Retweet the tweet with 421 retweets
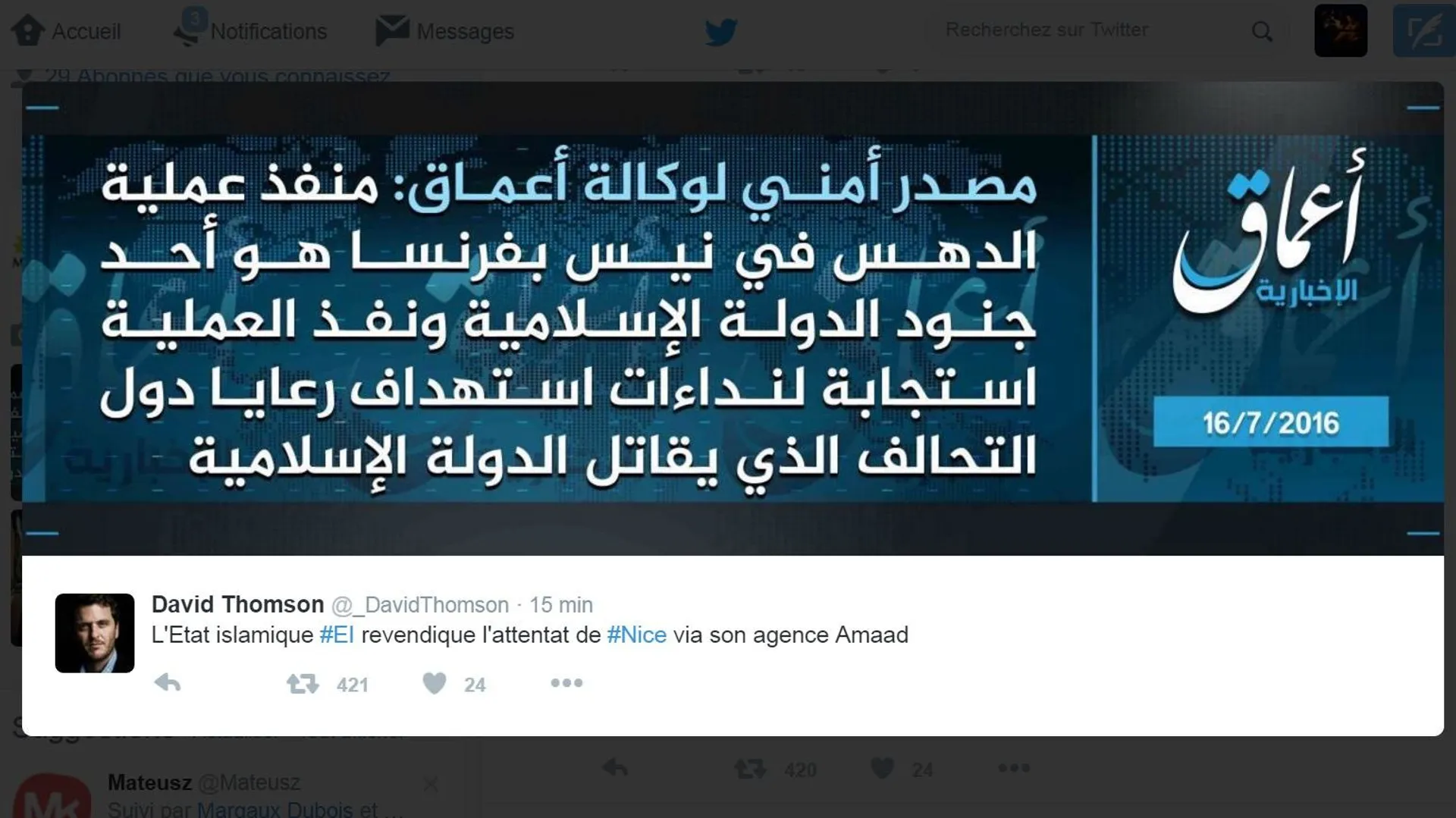1456x818 pixels. coord(303,685)
